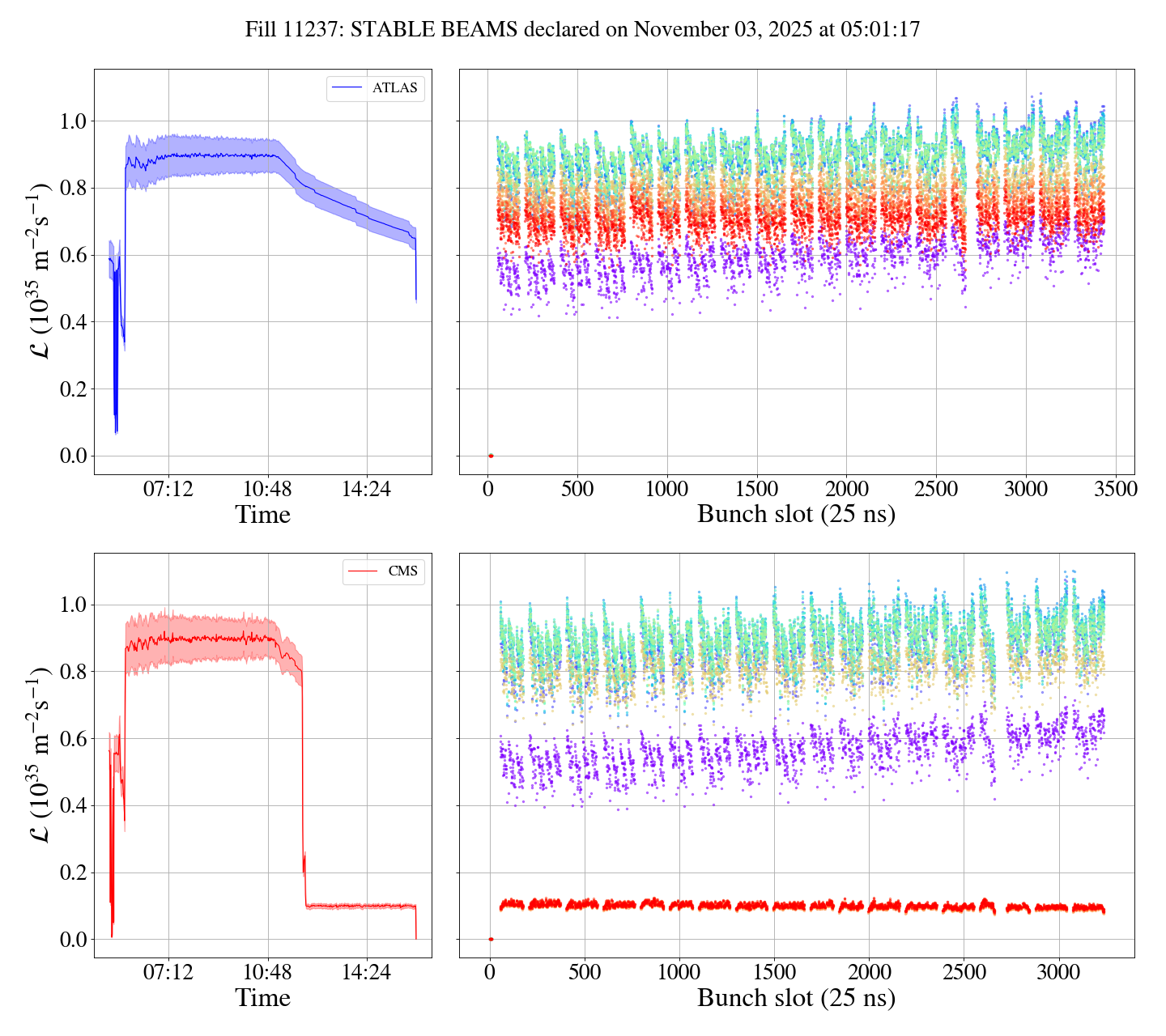Click the red dot at origin in top scatter plot
This screenshot has width=1166, height=1036.
point(491,456)
